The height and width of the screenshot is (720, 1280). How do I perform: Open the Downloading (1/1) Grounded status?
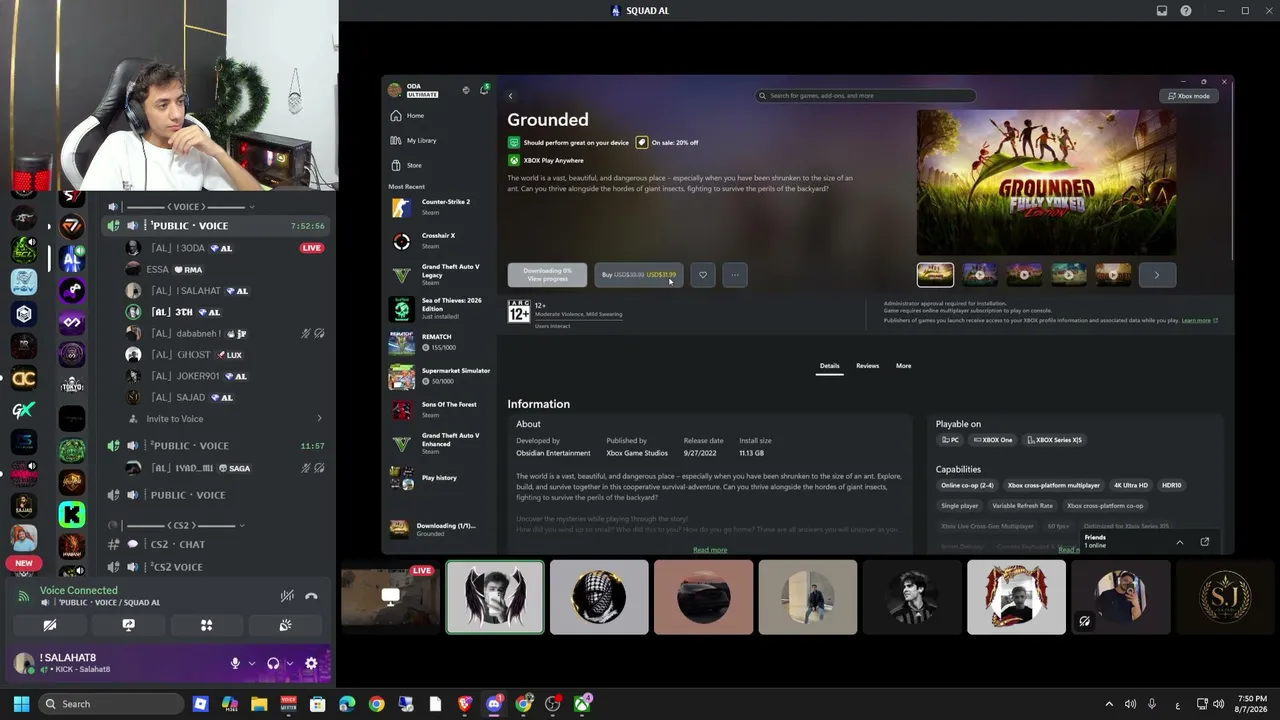(437, 530)
